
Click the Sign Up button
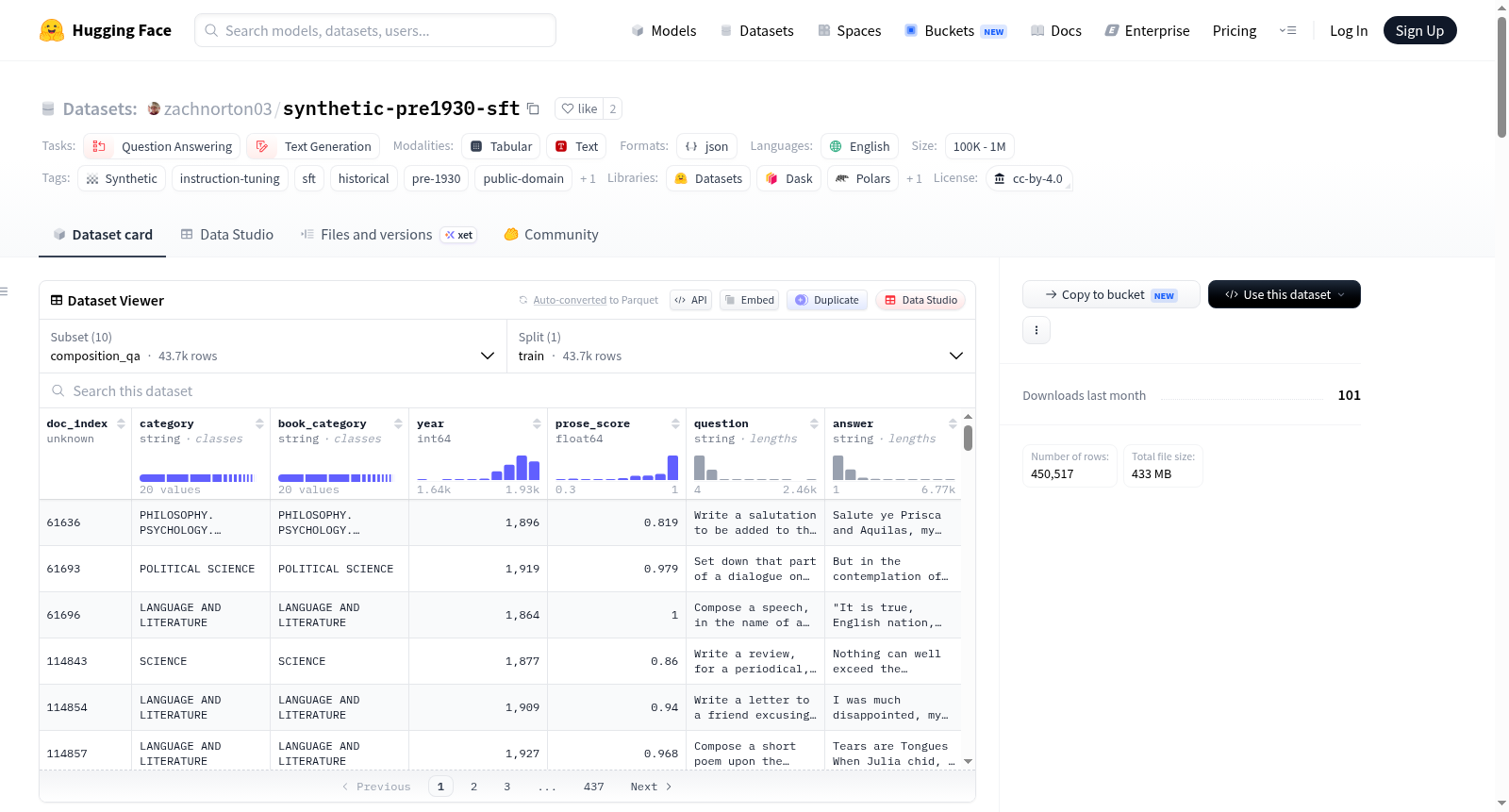coord(1420,30)
